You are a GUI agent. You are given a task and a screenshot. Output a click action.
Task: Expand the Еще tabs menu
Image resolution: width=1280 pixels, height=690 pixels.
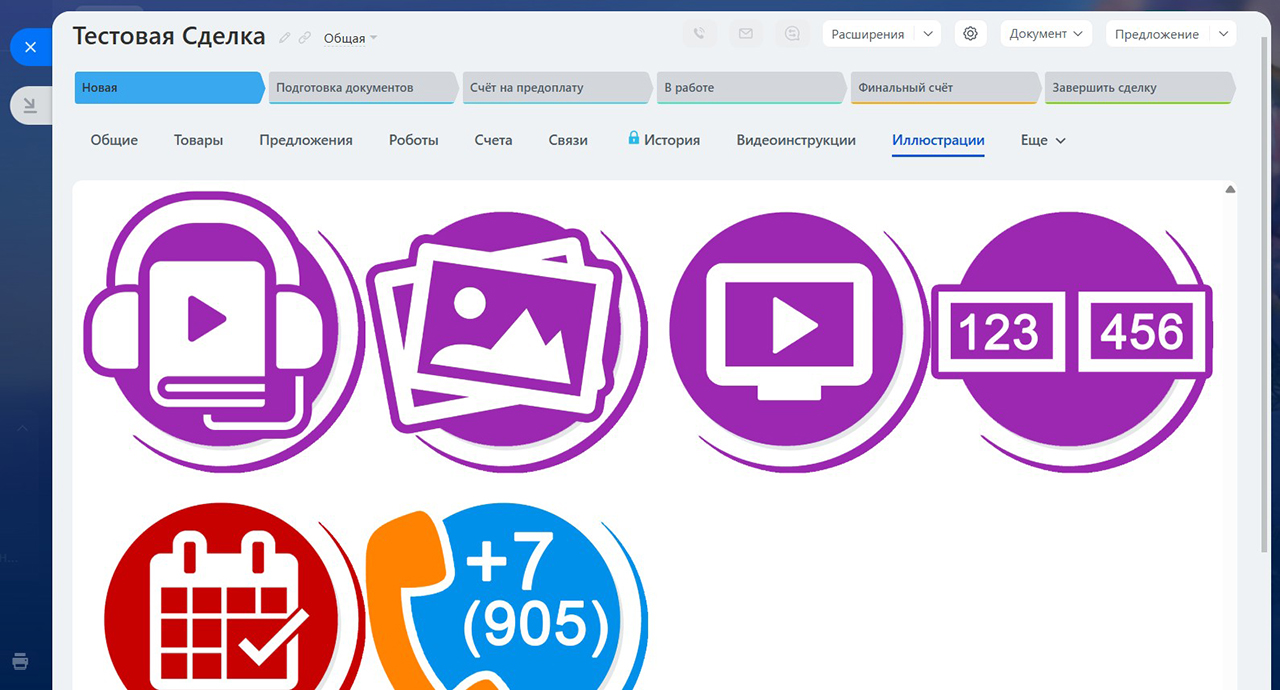click(x=1043, y=141)
